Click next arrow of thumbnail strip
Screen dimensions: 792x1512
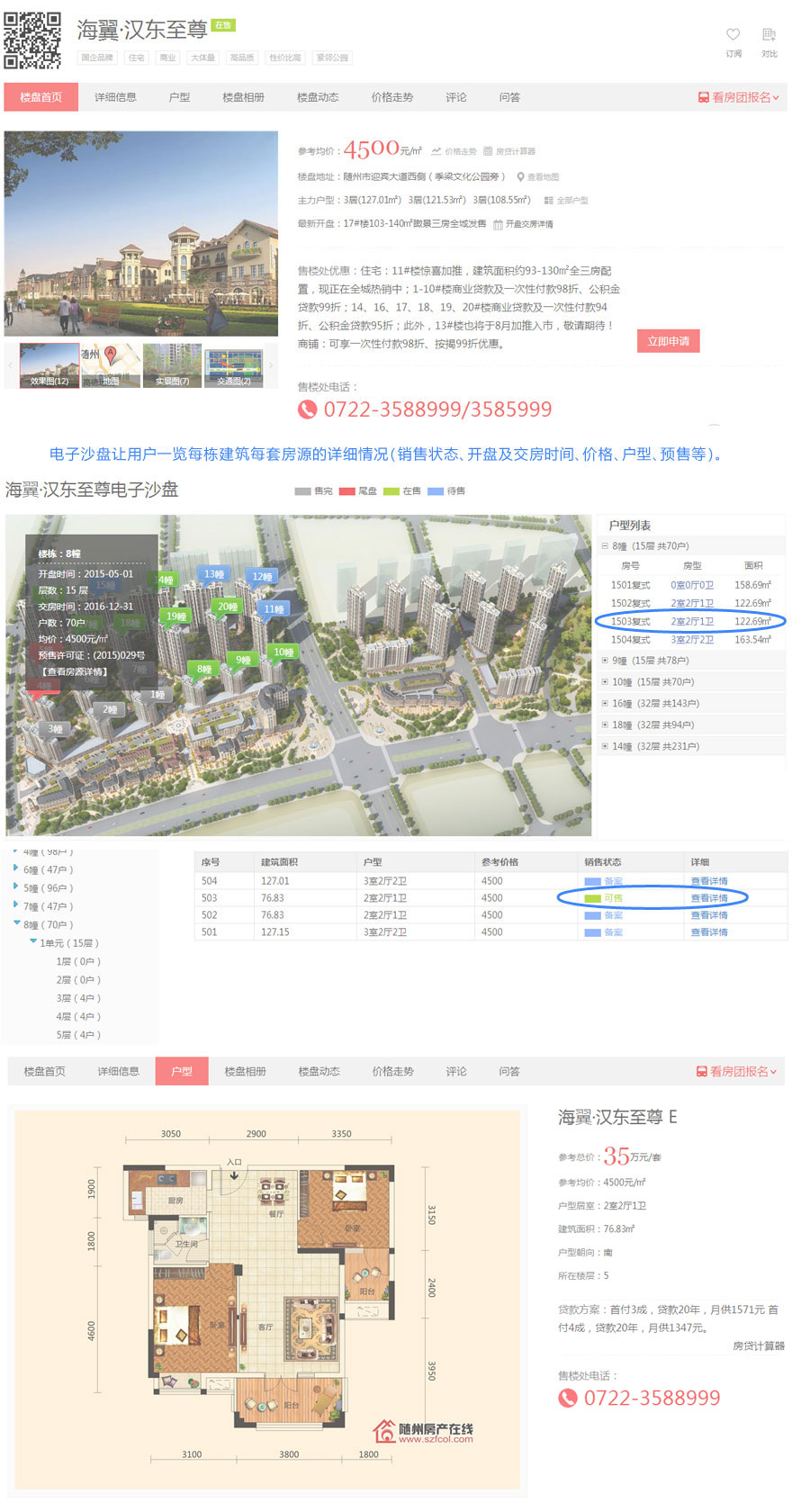pyautogui.click(x=270, y=365)
